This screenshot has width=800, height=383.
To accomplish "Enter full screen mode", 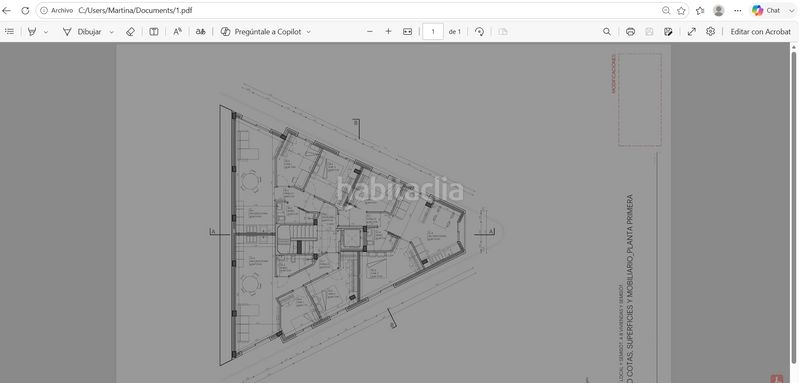I will (692, 32).
